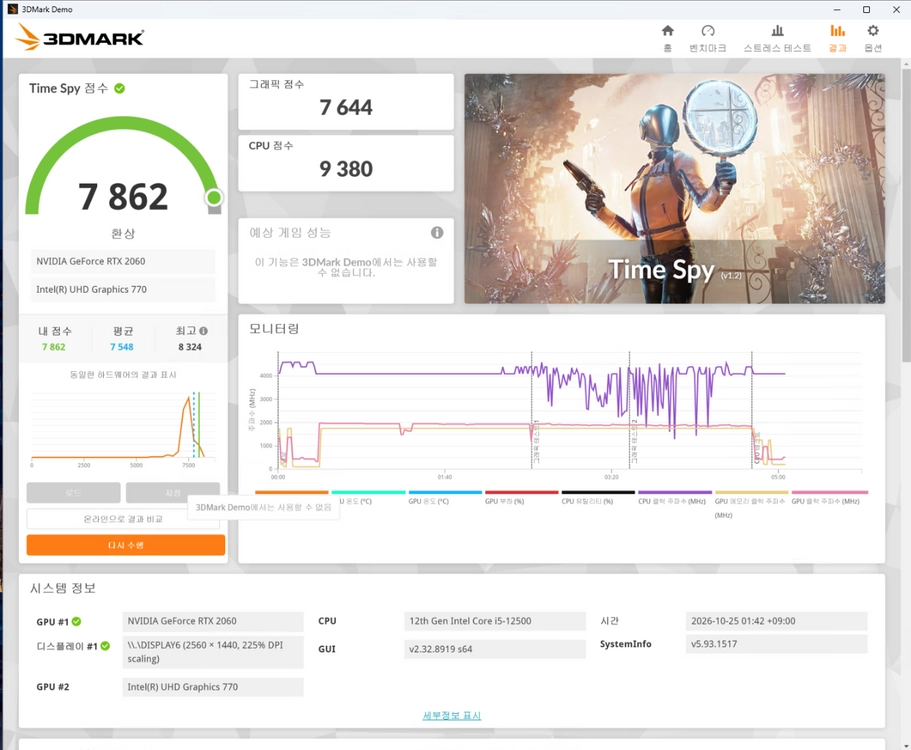Click the green validation check next to Time Spy score
This screenshot has width=911, height=750.
tap(119, 88)
